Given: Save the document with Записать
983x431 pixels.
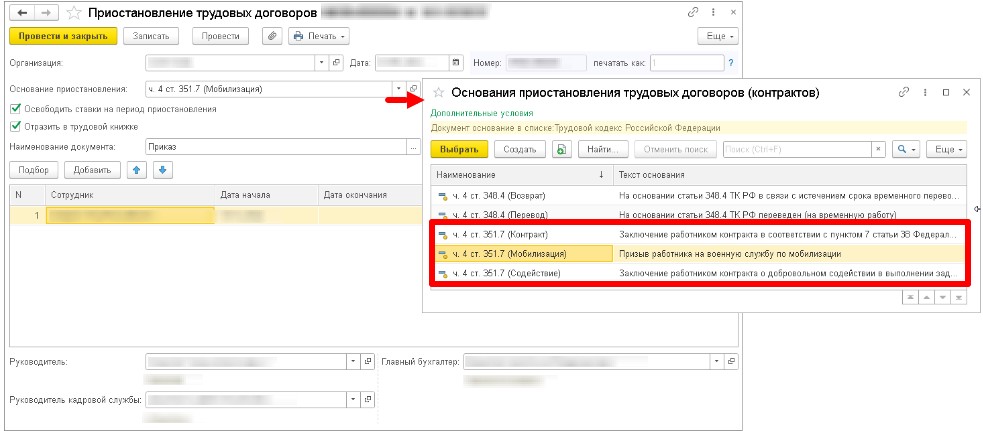Looking at the screenshot, I should coord(151,36).
